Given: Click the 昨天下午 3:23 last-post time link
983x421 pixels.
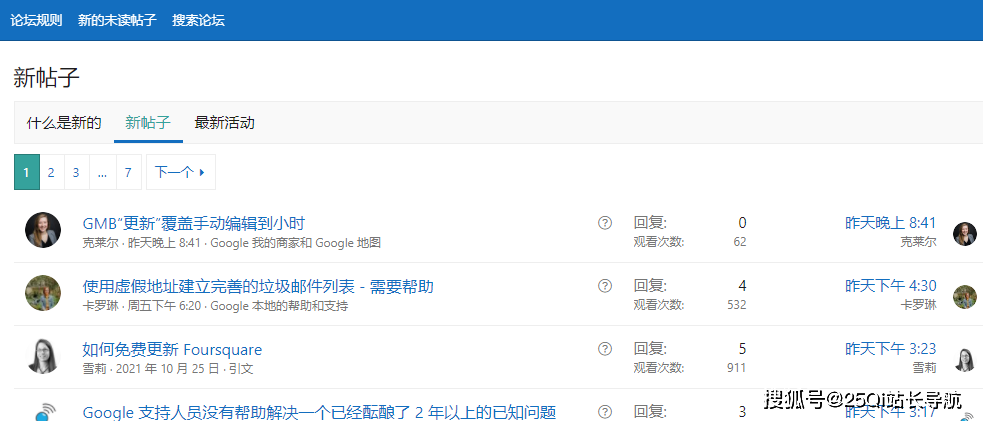Looking at the screenshot, I should click(890, 349).
